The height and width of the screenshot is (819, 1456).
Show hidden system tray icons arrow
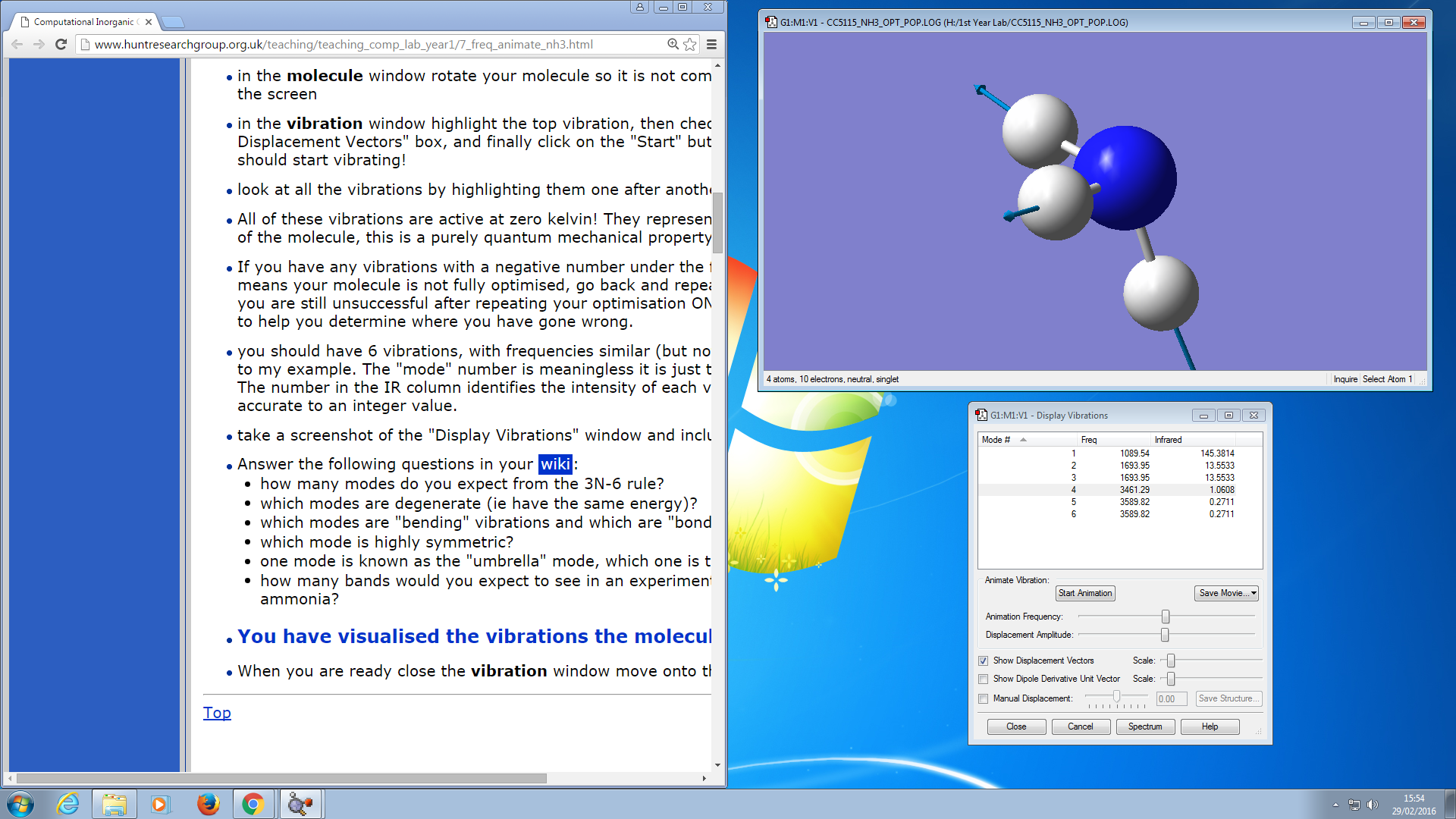(x=1335, y=805)
